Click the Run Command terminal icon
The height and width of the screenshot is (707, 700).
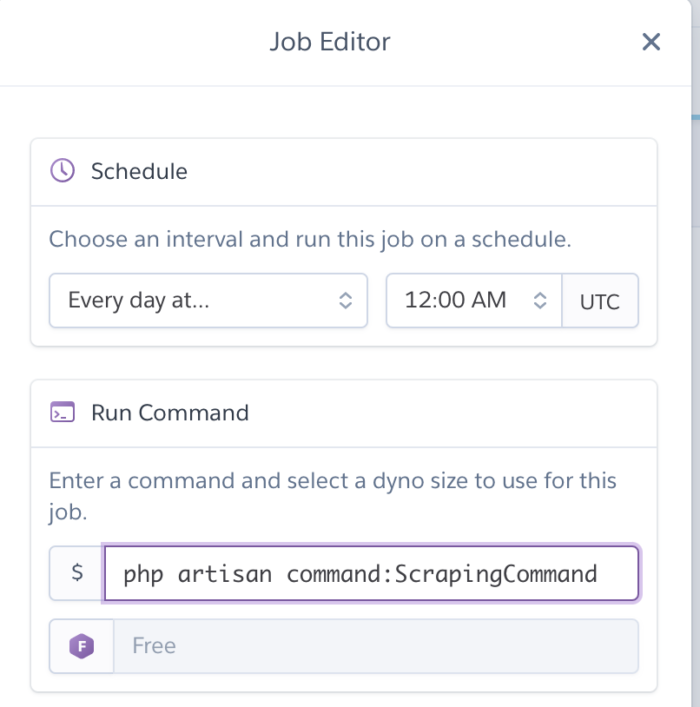click(x=62, y=412)
